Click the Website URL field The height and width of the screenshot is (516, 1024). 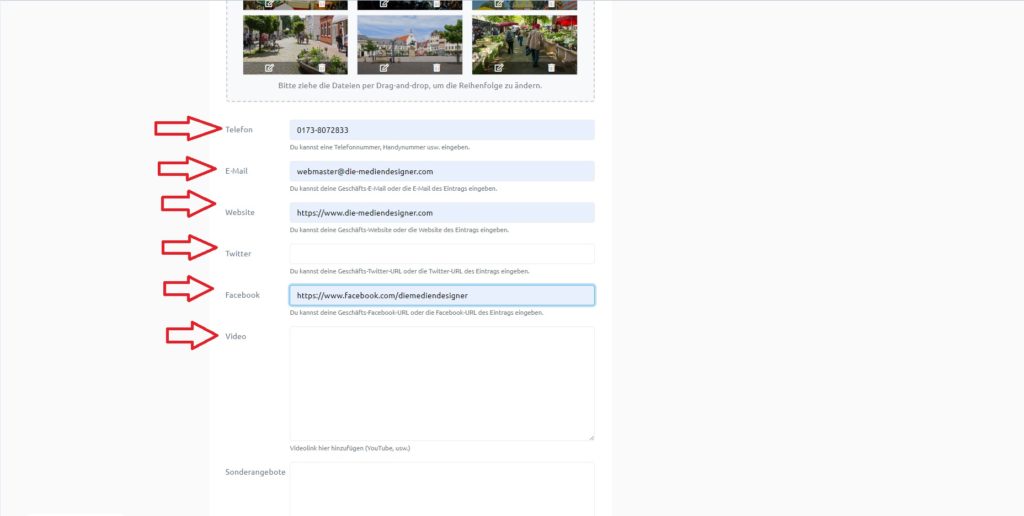pos(442,213)
